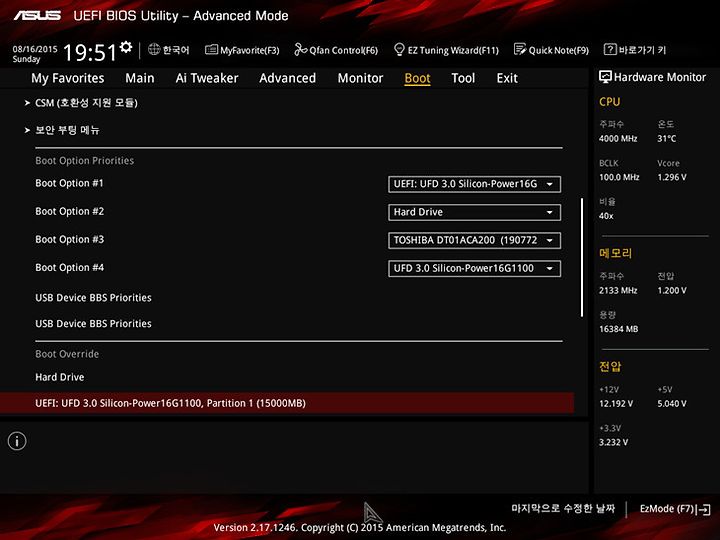The image size is (720, 540).
Task: Open clock settings gear beside 19:51
Action: point(126,47)
